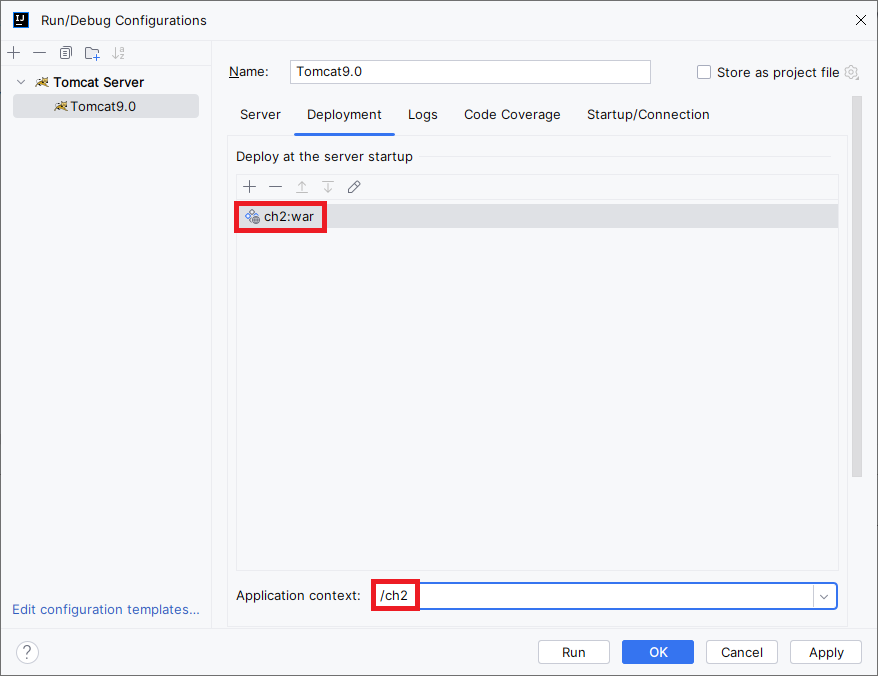The height and width of the screenshot is (676, 878).
Task: Open the project file storage settings gear
Action: (852, 72)
